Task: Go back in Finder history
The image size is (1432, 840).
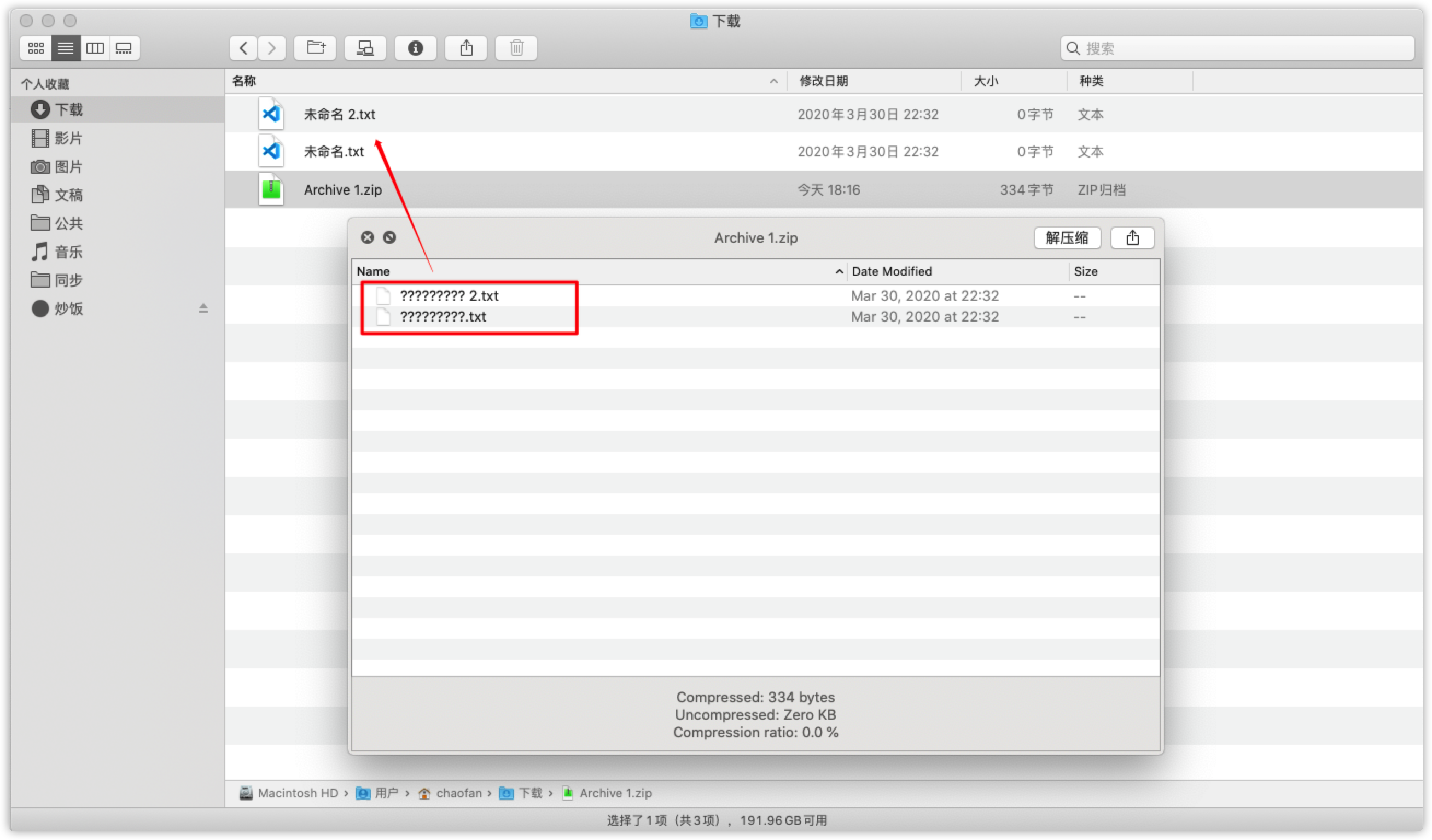Action: point(243,48)
